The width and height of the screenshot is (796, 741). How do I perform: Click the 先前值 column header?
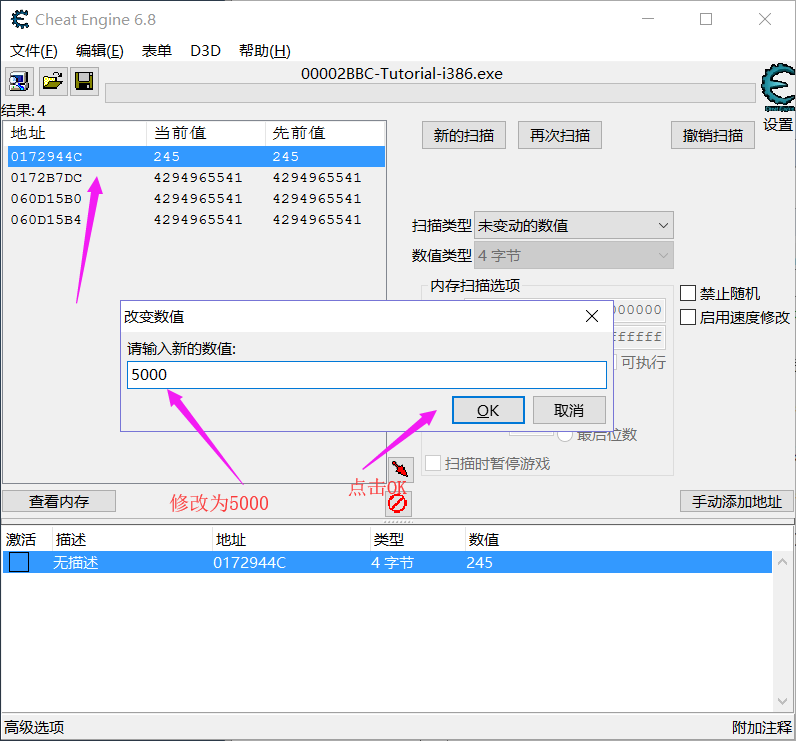click(x=325, y=133)
